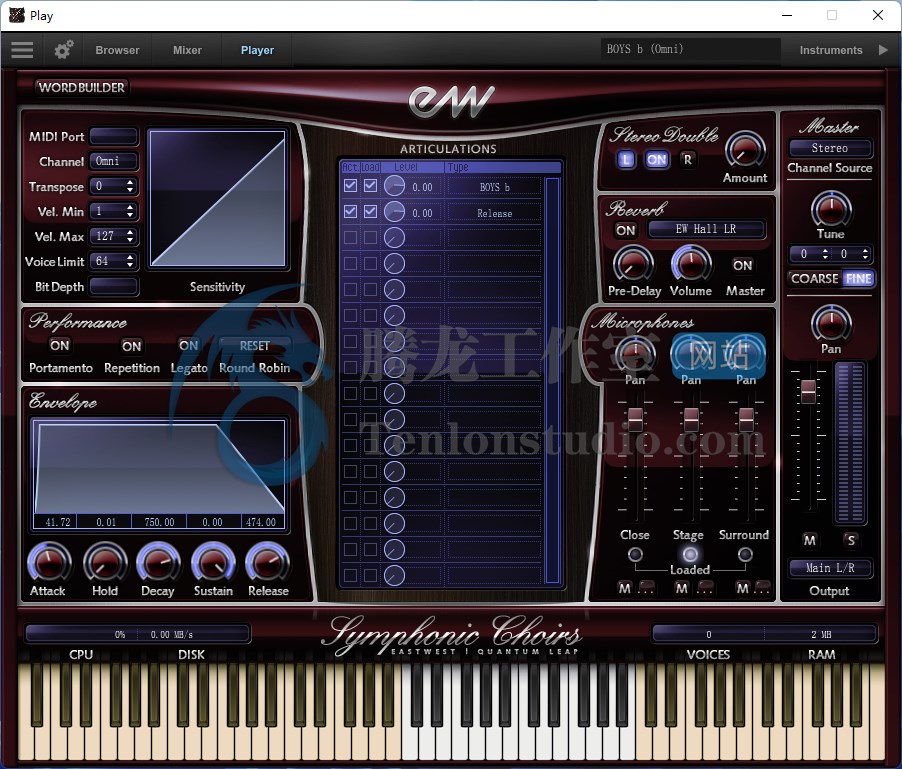This screenshot has height=769, width=902.
Task: Mute the Stage microphone channel
Action: [682, 588]
